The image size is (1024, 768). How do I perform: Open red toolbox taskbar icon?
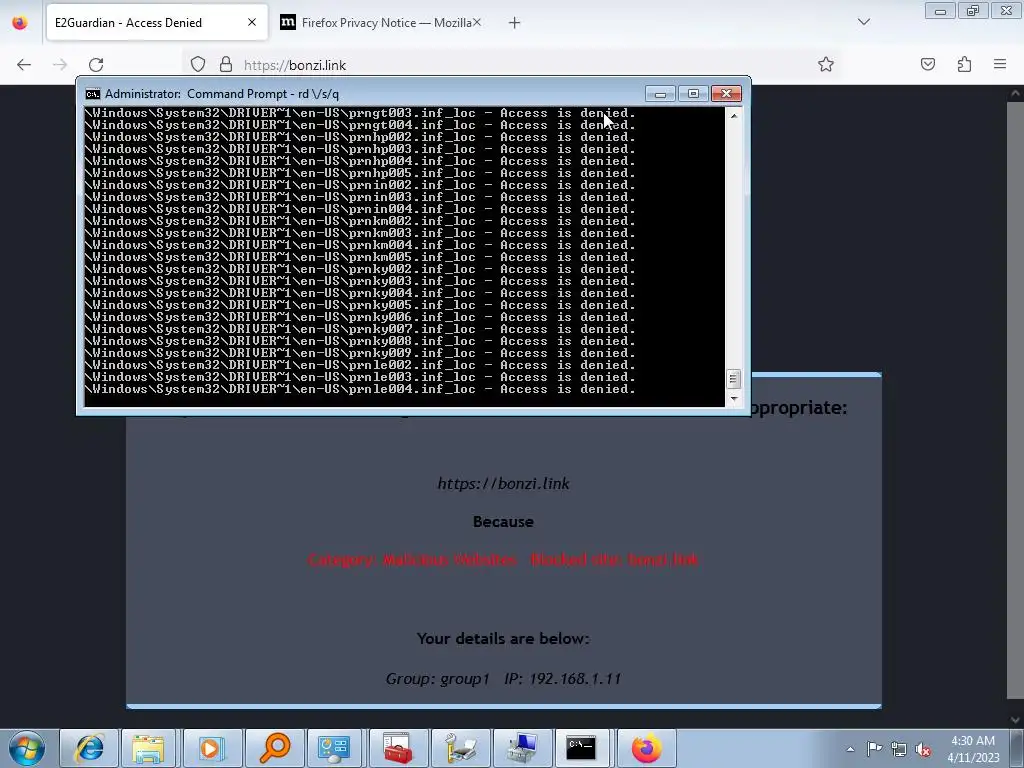coord(397,748)
